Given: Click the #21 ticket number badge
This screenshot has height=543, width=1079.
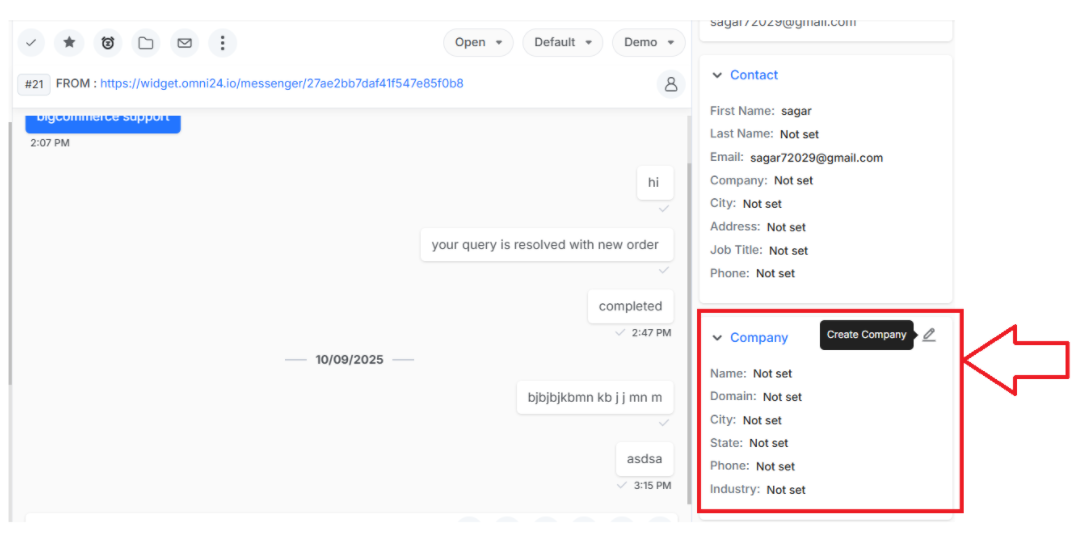Looking at the screenshot, I should click(x=34, y=85).
